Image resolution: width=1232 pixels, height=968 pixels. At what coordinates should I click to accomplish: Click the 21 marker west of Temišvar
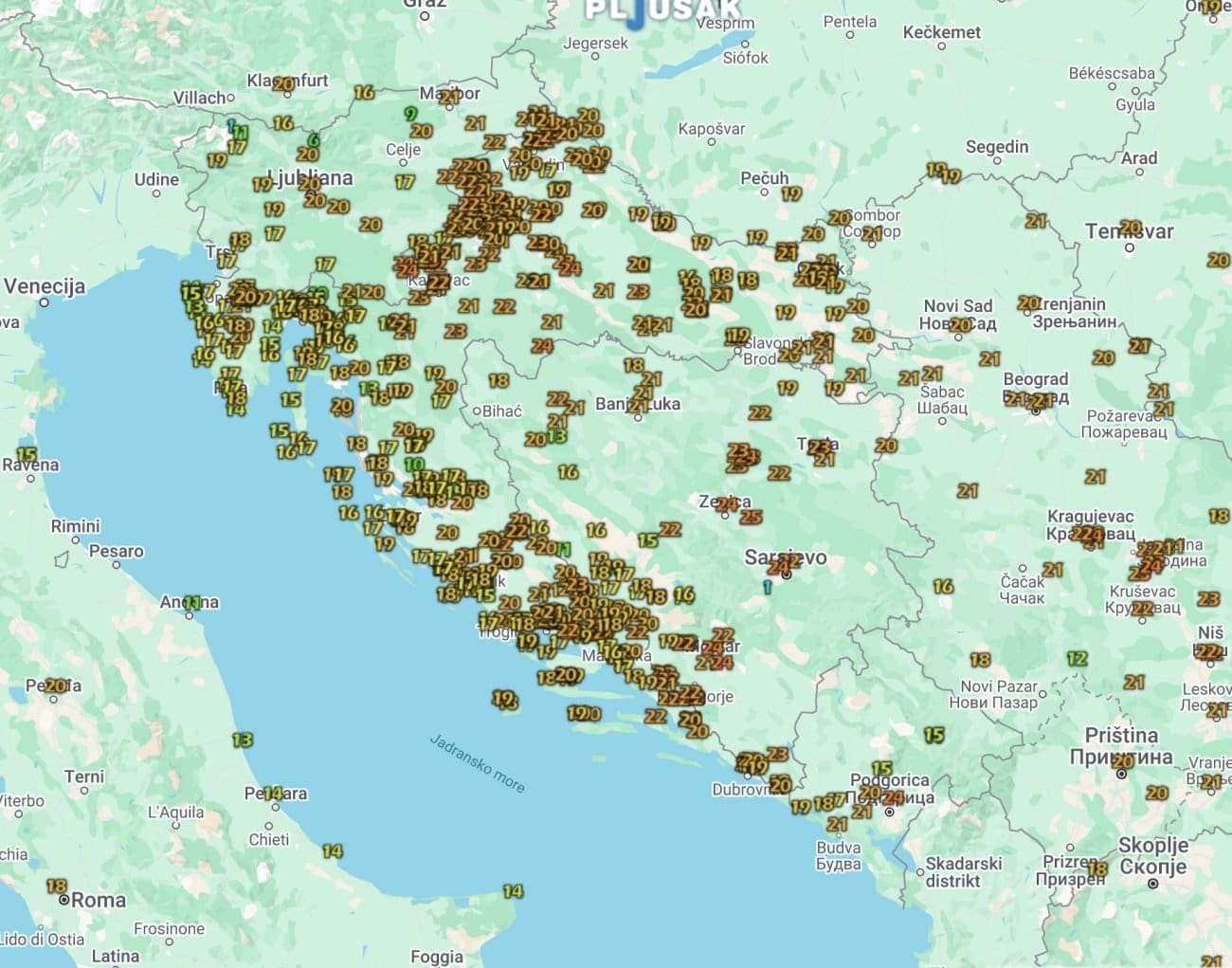(1036, 221)
